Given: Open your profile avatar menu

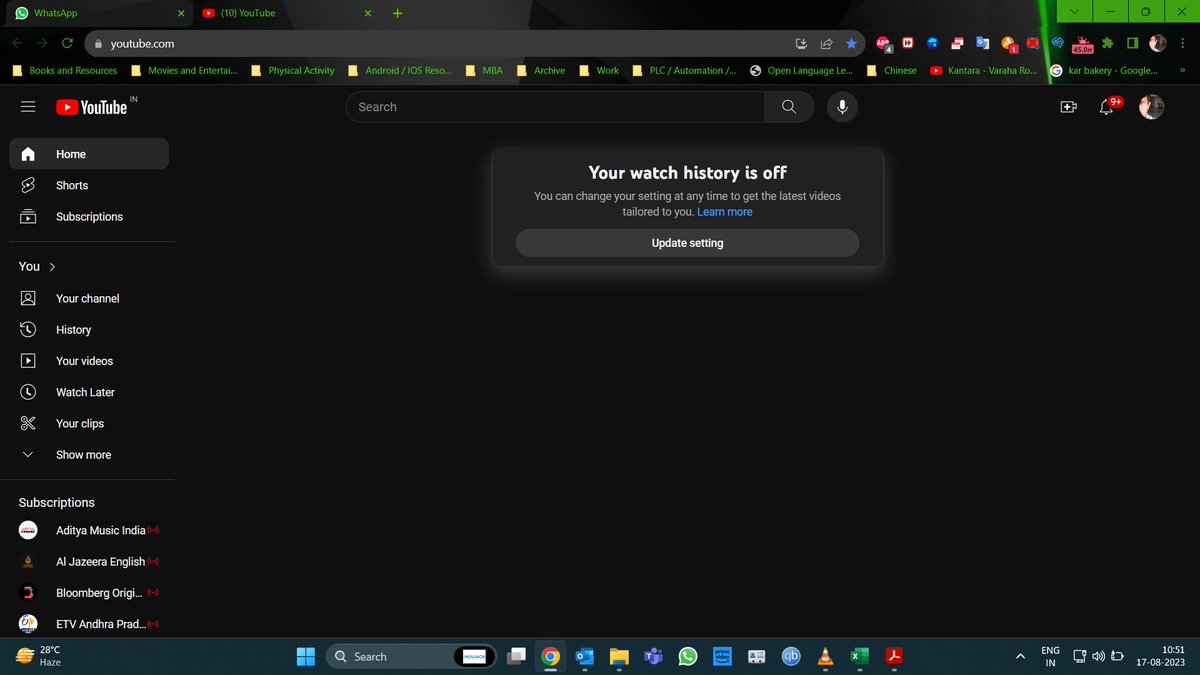Looking at the screenshot, I should point(1150,106).
